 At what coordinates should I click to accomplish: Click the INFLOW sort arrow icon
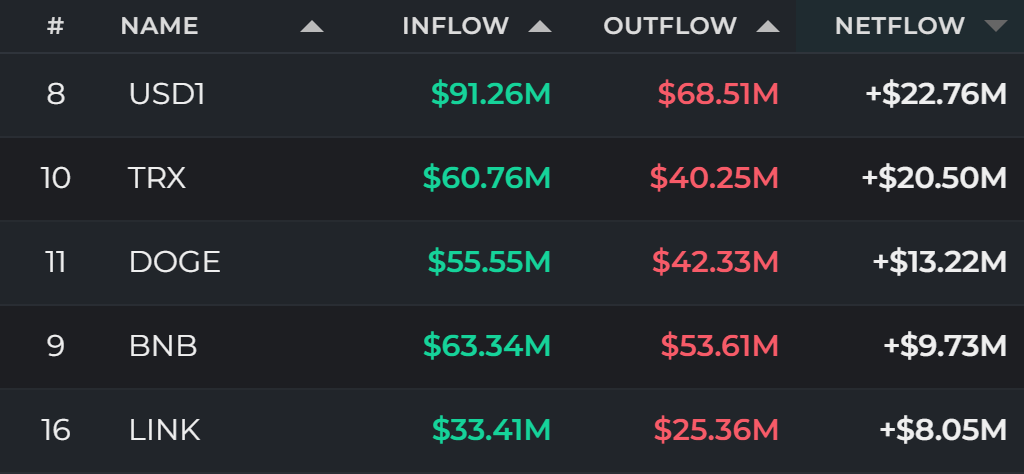coord(540,26)
